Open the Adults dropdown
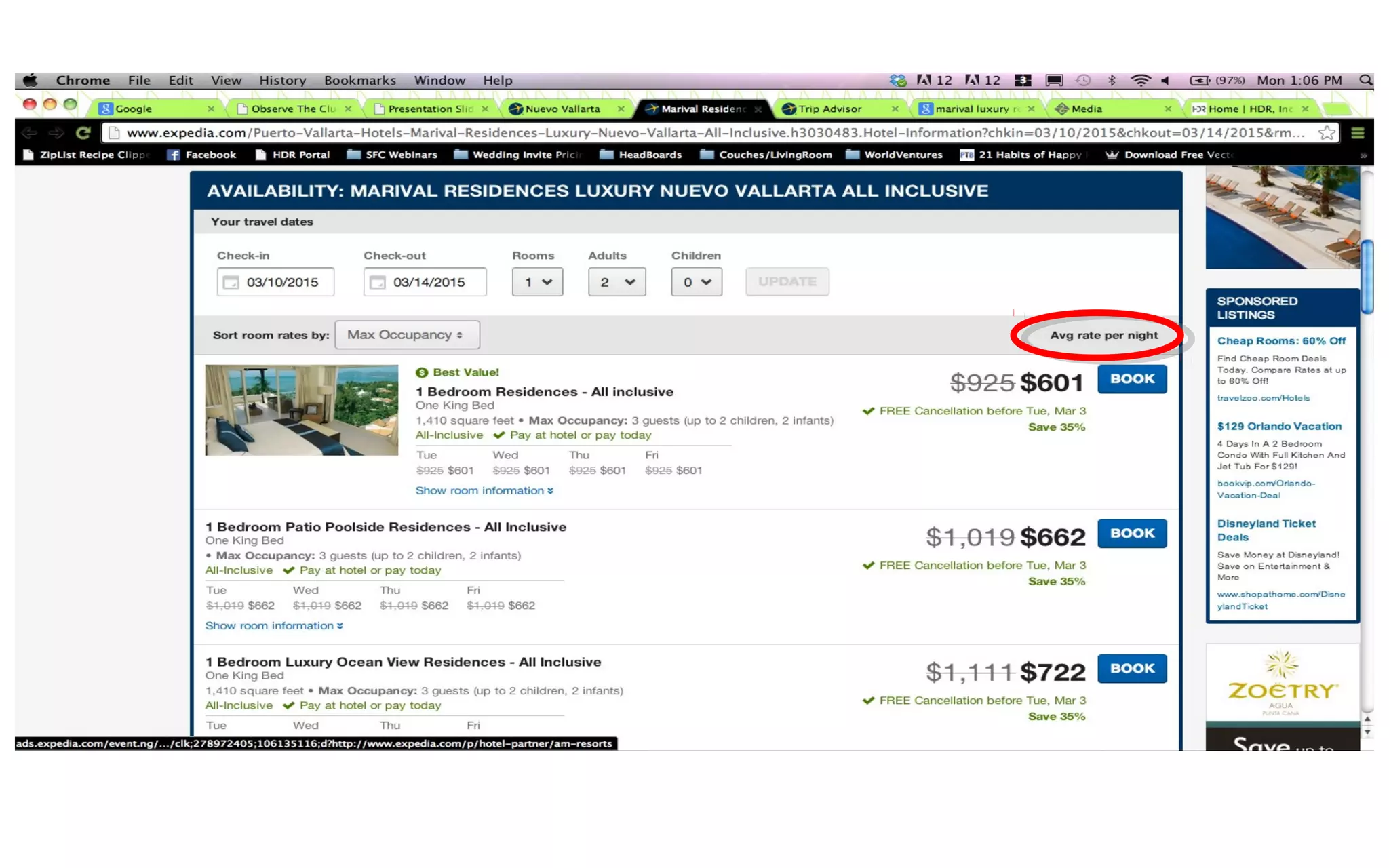This screenshot has height=868, width=1389. pyautogui.click(x=617, y=282)
